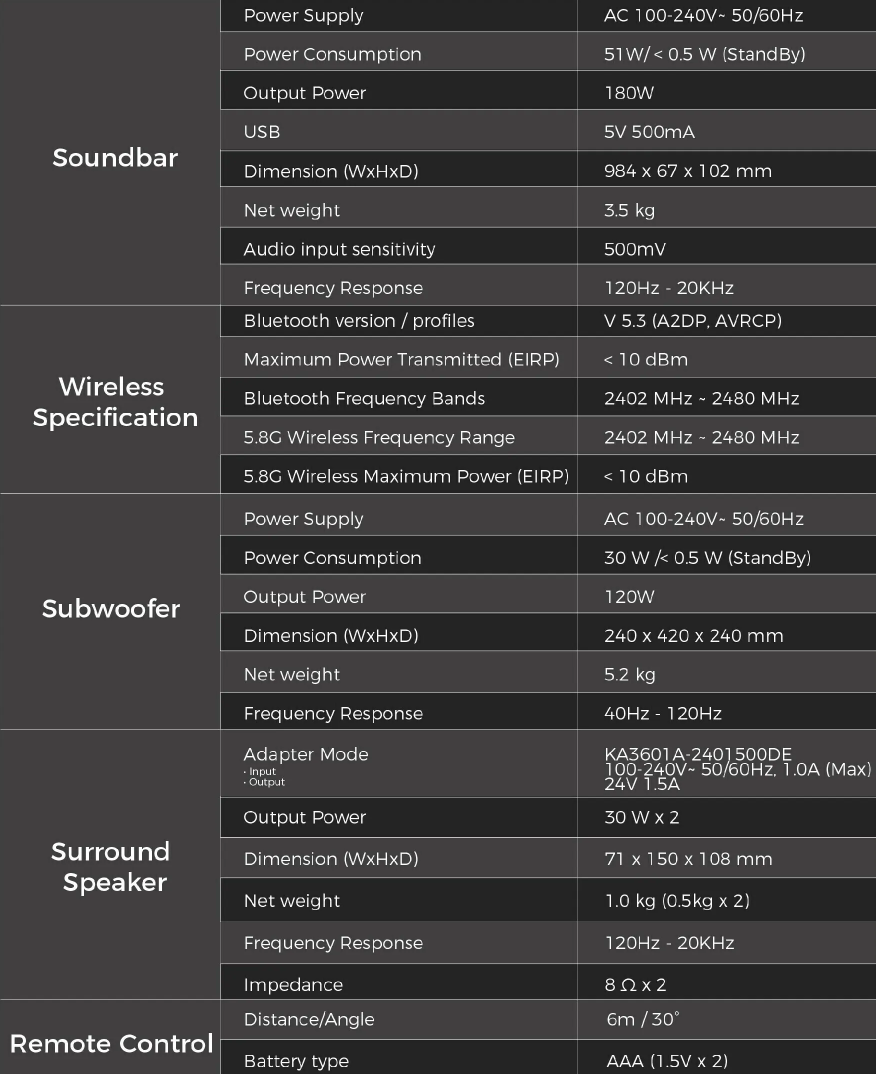Select the Wireless Specification section heading
This screenshot has height=1074, width=876.
[115, 402]
